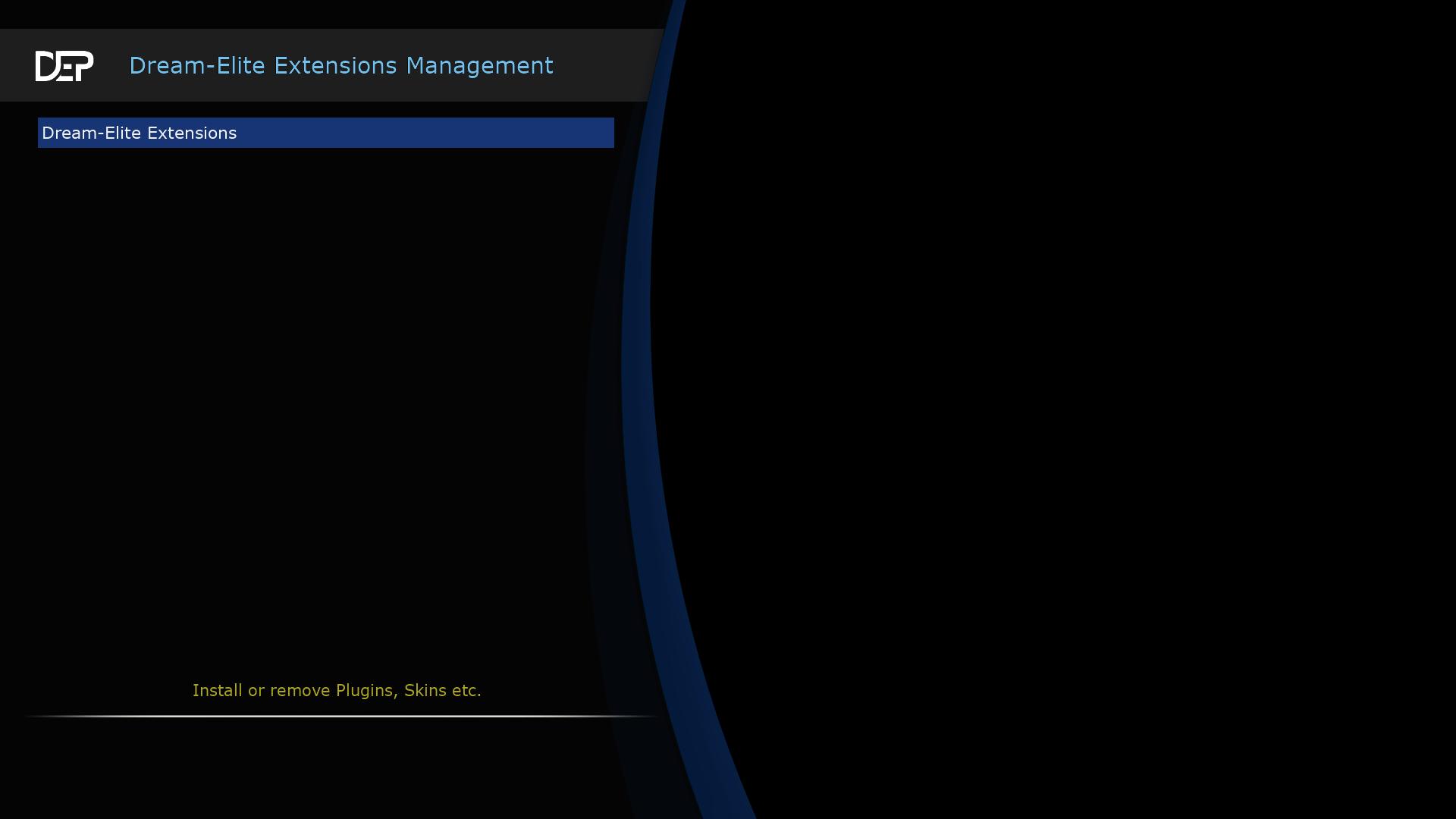Open the highlighted Dream-Elite Extensions item
This screenshot has width=1456, height=819.
(326, 133)
